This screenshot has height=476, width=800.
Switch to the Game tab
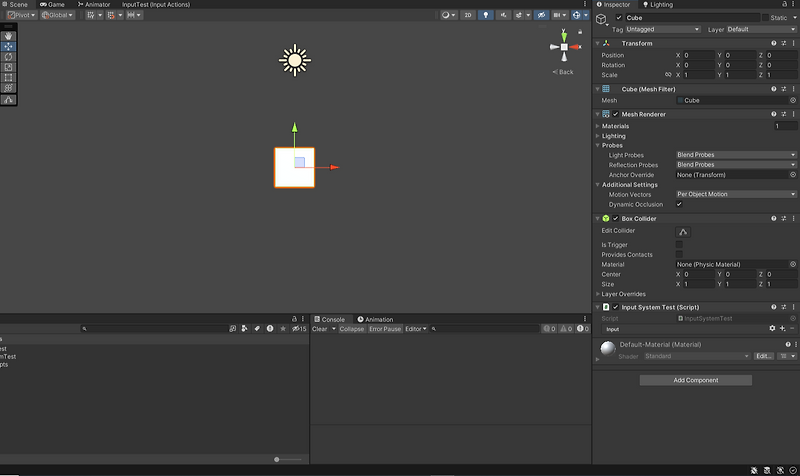52,4
